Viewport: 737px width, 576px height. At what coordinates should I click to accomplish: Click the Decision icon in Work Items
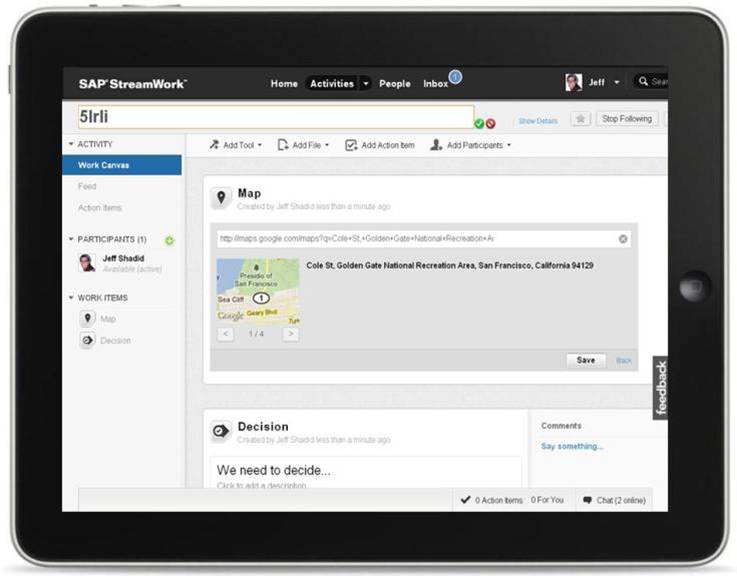[x=87, y=339]
